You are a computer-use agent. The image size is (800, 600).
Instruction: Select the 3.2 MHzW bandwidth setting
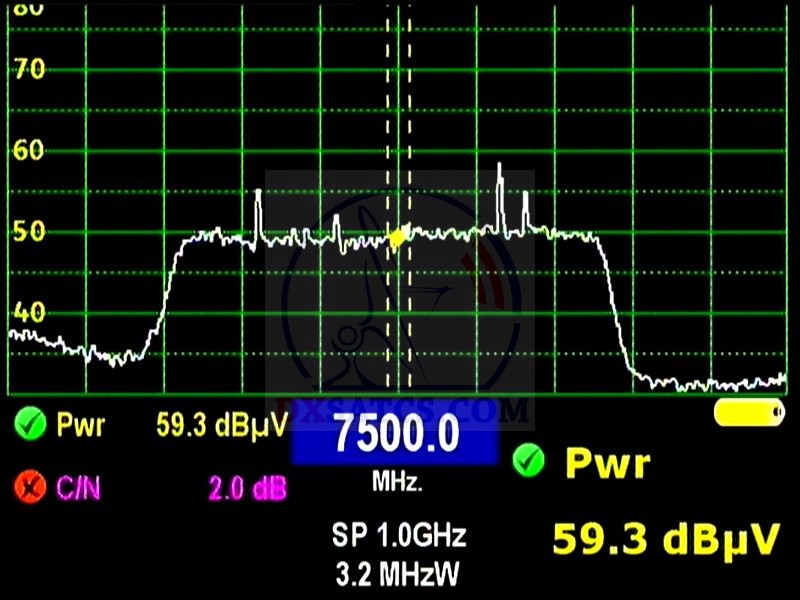[x=398, y=575]
